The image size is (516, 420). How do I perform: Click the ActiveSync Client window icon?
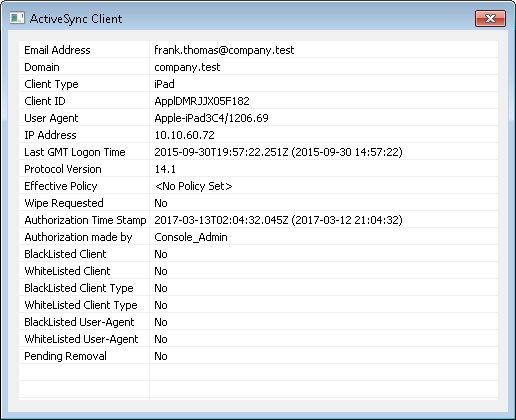[x=17, y=18]
